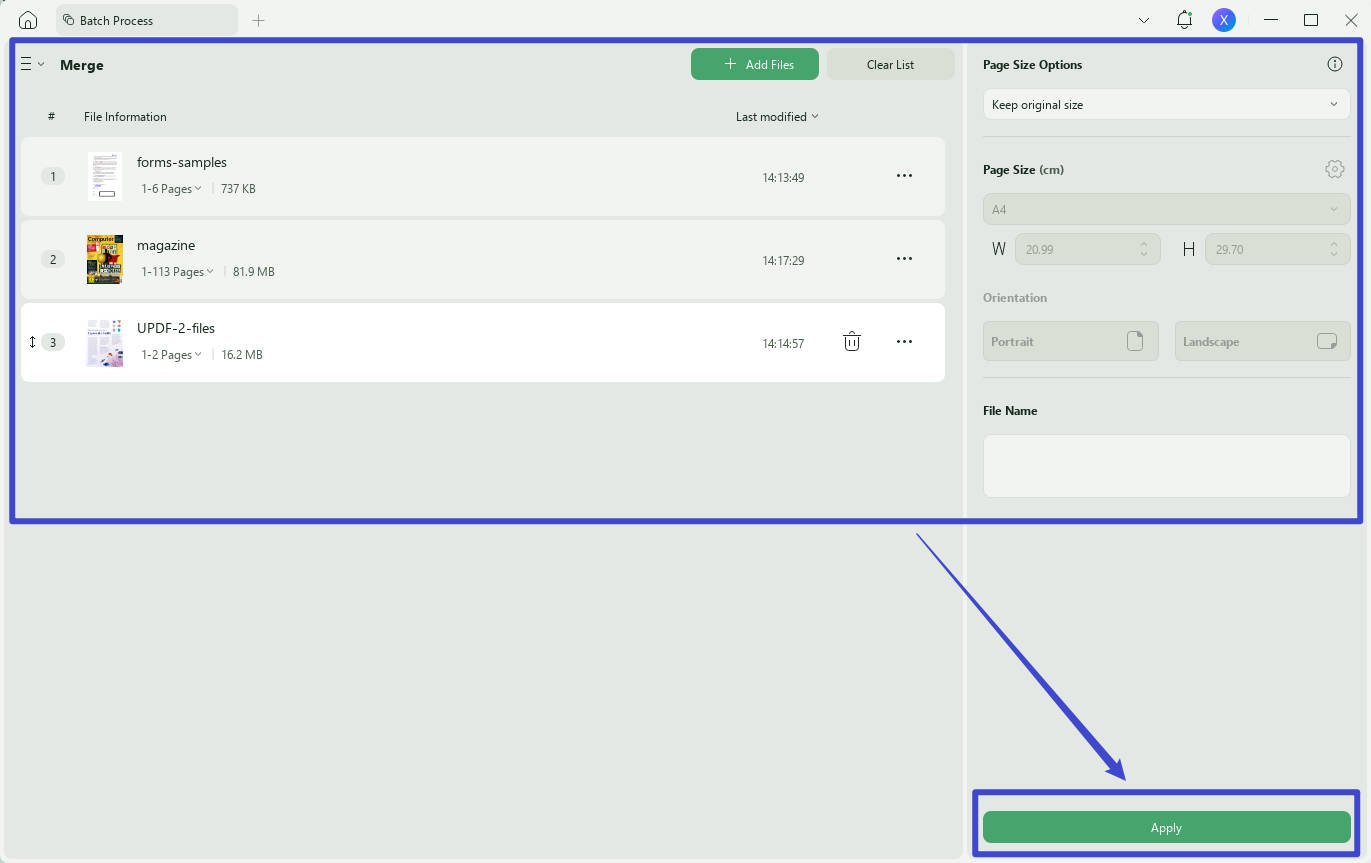Screen dimensions: 1371x863
Task: Expand the Keep original size dropdown
Action: pyautogui.click(x=1166, y=104)
